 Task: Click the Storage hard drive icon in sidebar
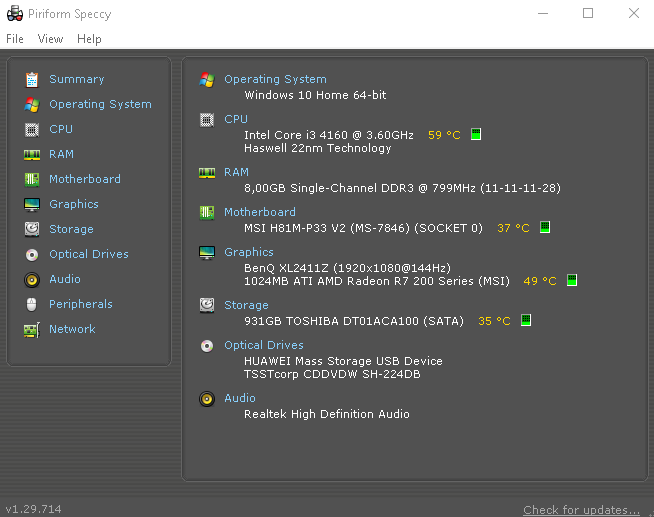(x=32, y=229)
